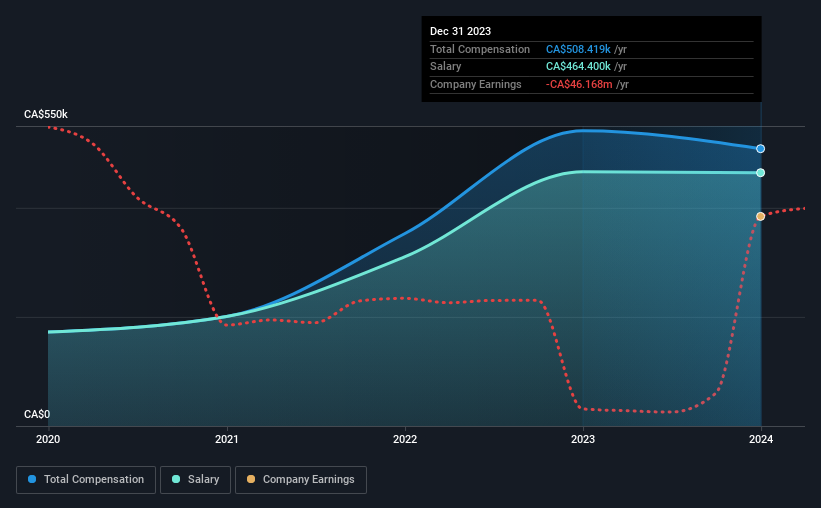821x508 pixels.
Task: Click the teal Salary data point
Action: [760, 173]
